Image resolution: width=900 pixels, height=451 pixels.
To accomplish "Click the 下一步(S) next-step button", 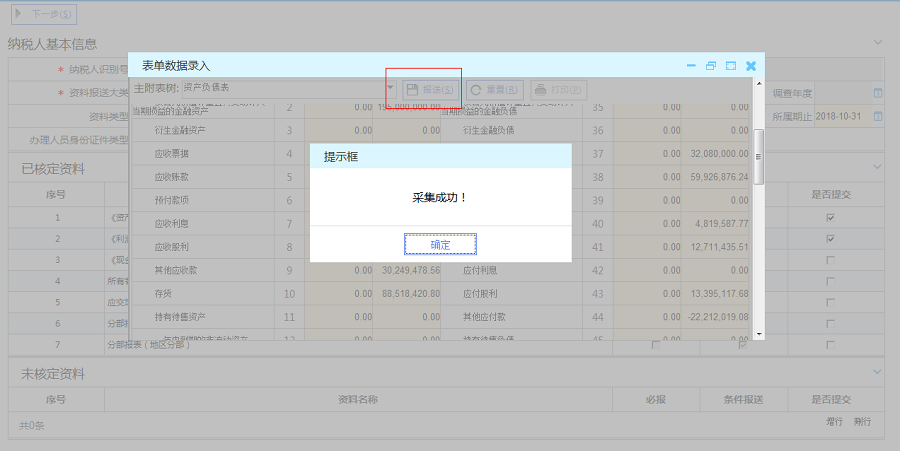I will (44, 14).
